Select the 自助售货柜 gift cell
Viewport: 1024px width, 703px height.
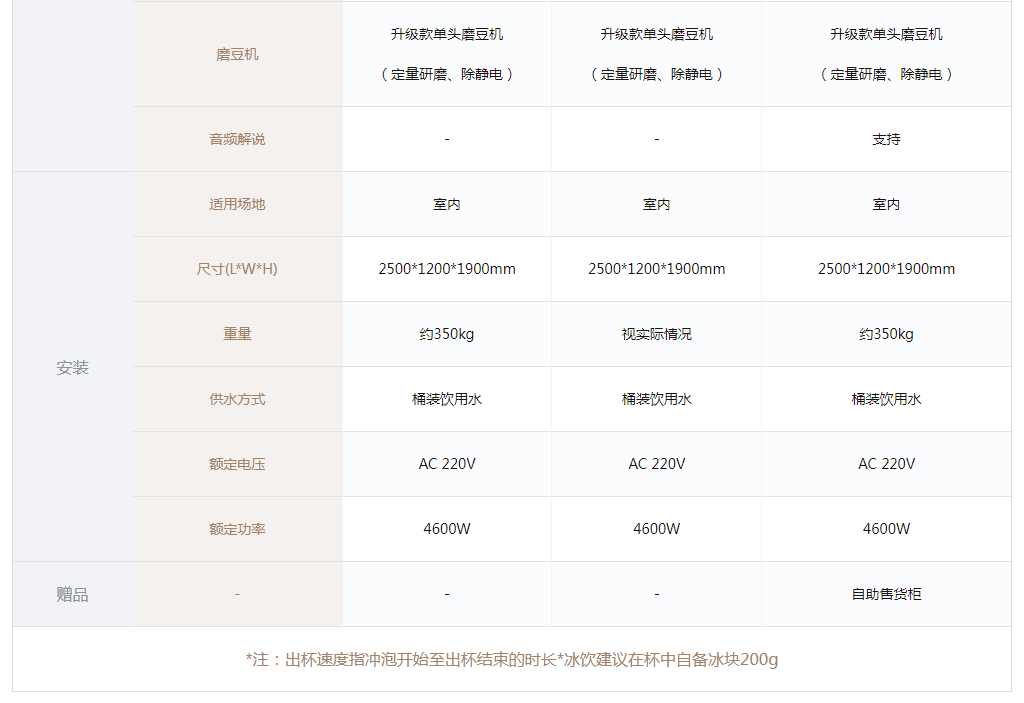[x=886, y=594]
